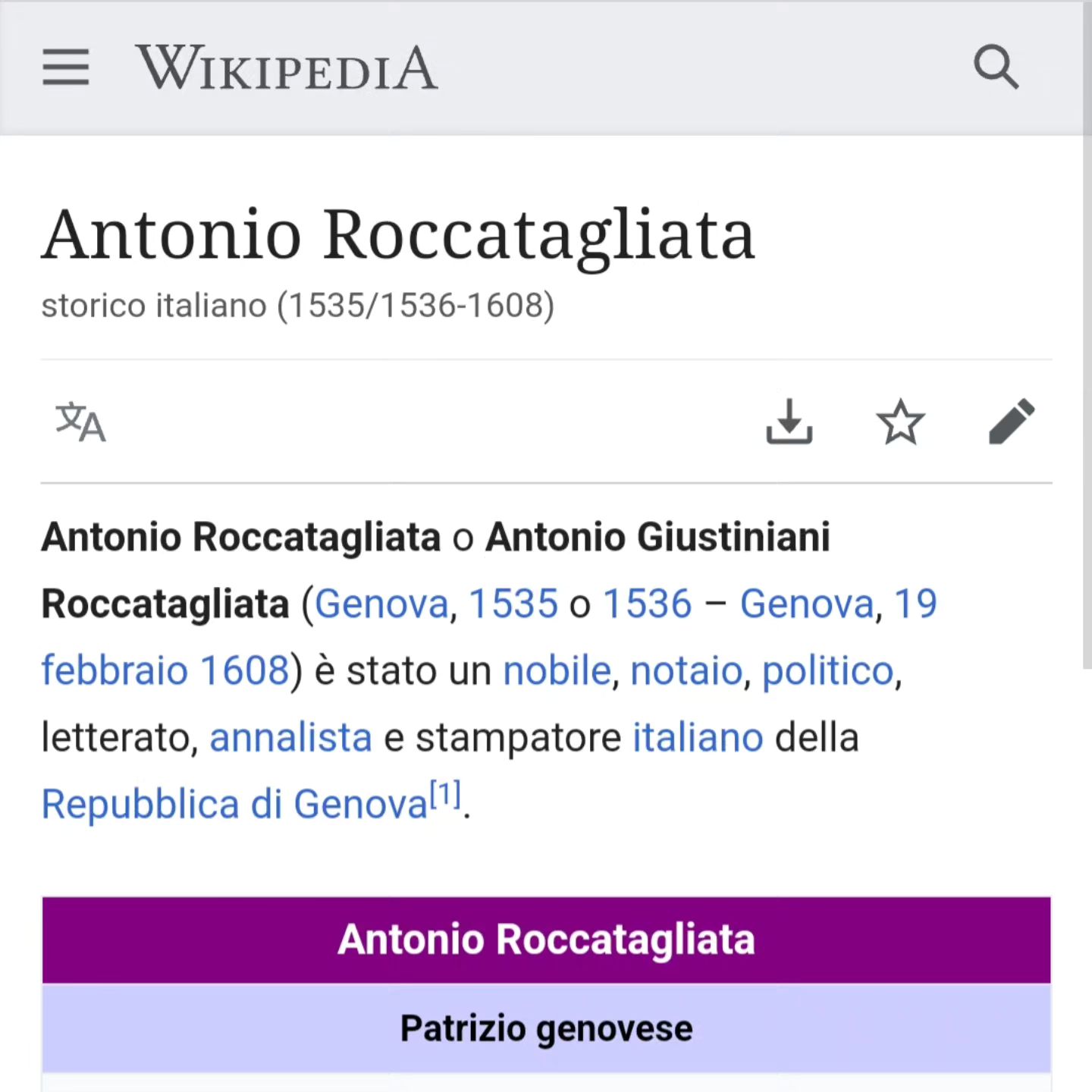Viewport: 1092px width, 1092px height.
Task: Open the first Genova birthplace link
Action: 382,604
